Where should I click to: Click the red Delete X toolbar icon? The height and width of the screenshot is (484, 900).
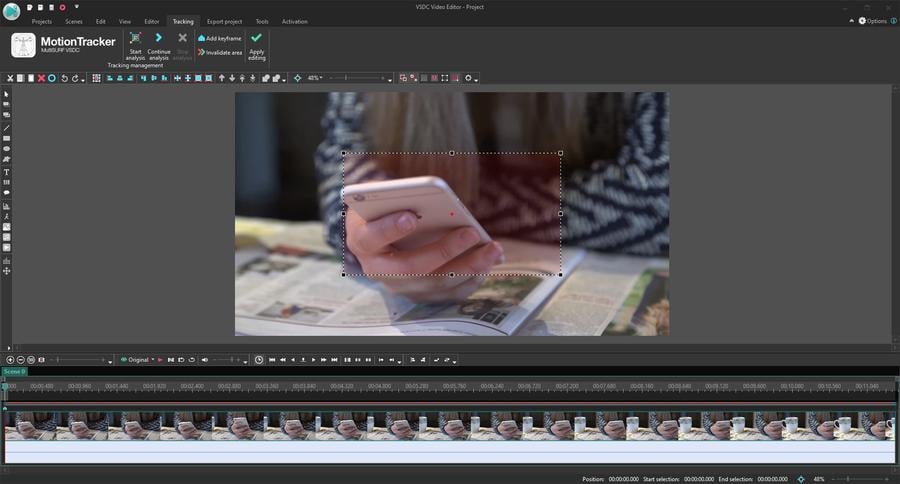click(41, 78)
